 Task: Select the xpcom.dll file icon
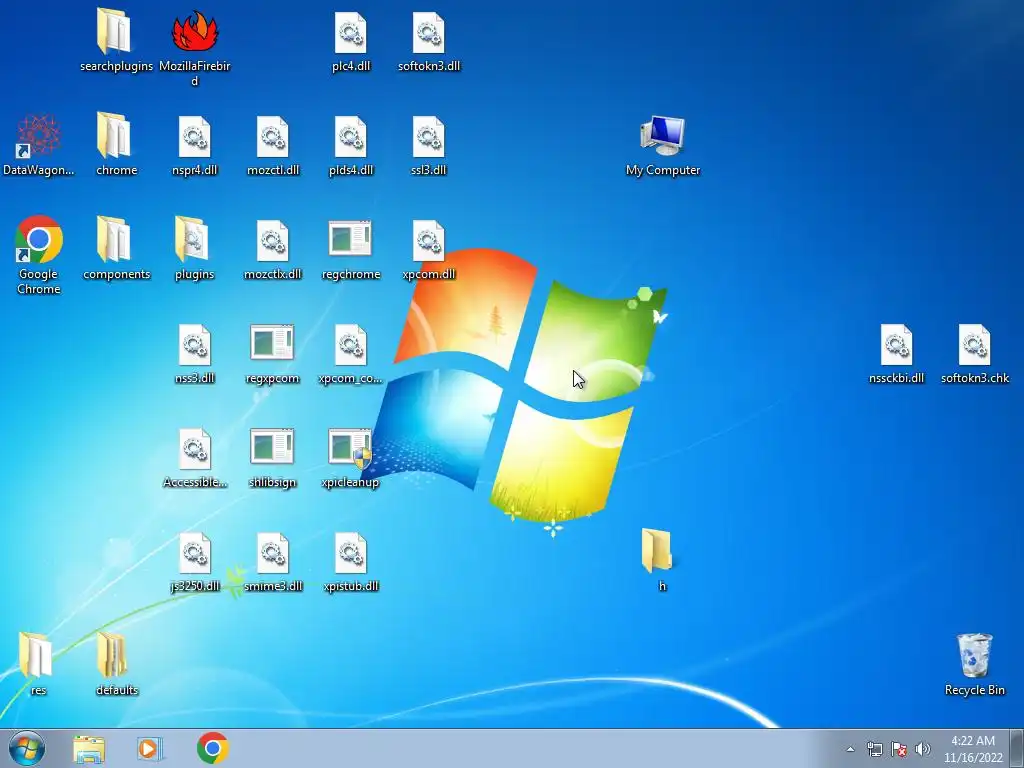tap(428, 241)
